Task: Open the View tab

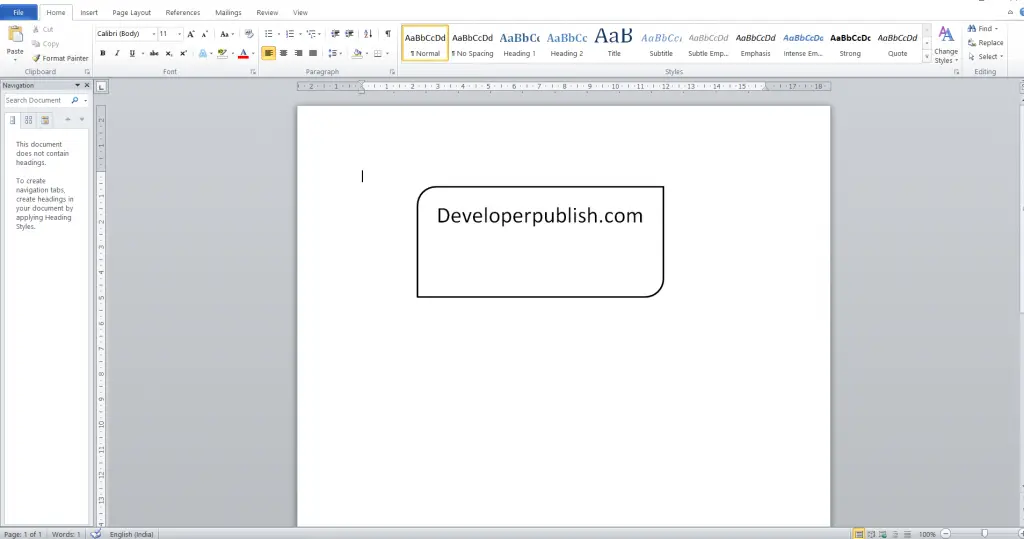Action: point(300,12)
